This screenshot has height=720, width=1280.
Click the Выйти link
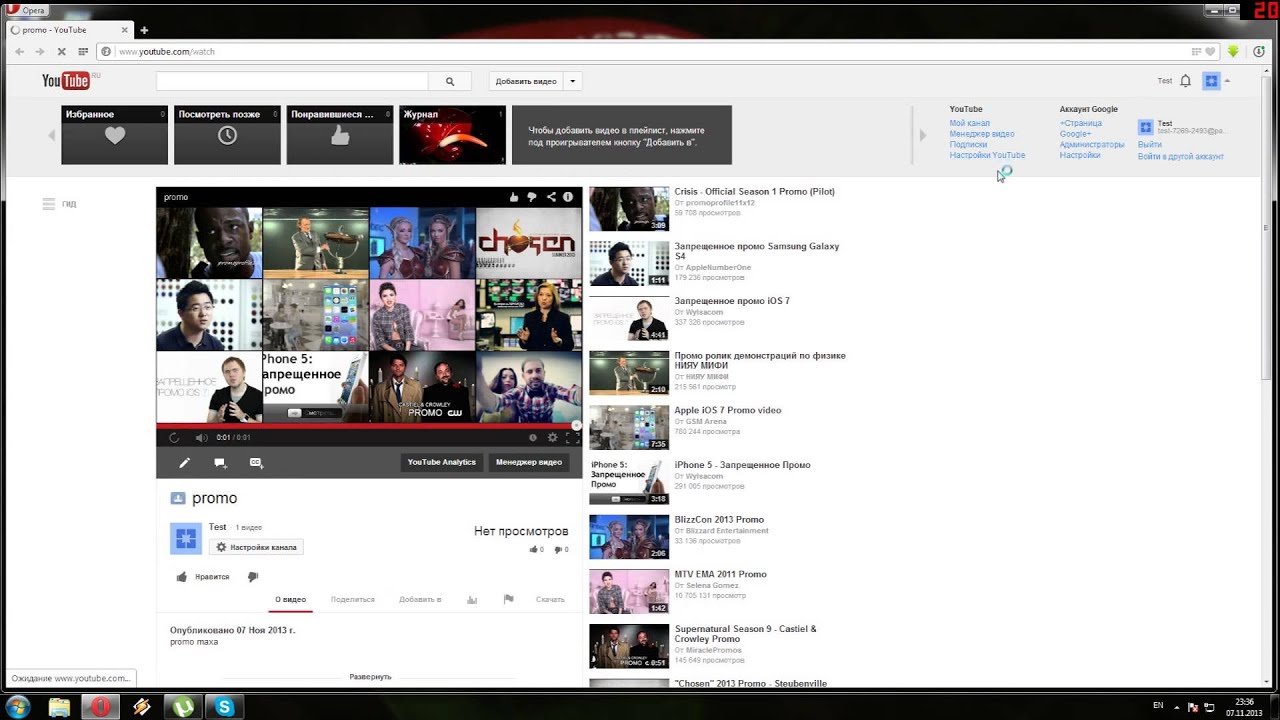coord(1149,144)
